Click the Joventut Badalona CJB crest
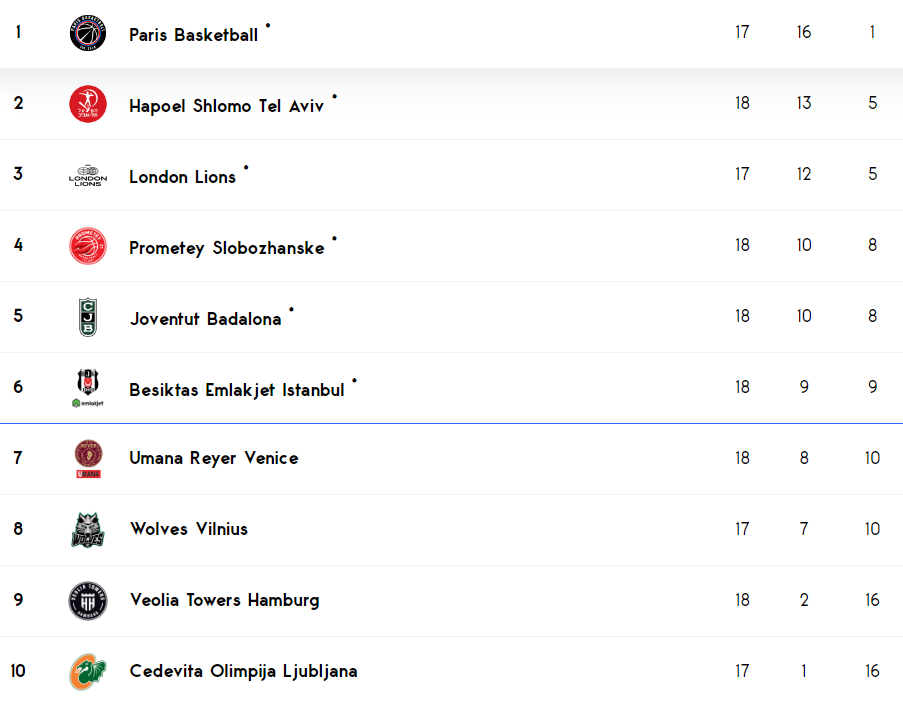This screenshot has height=702, width=903. [88, 317]
